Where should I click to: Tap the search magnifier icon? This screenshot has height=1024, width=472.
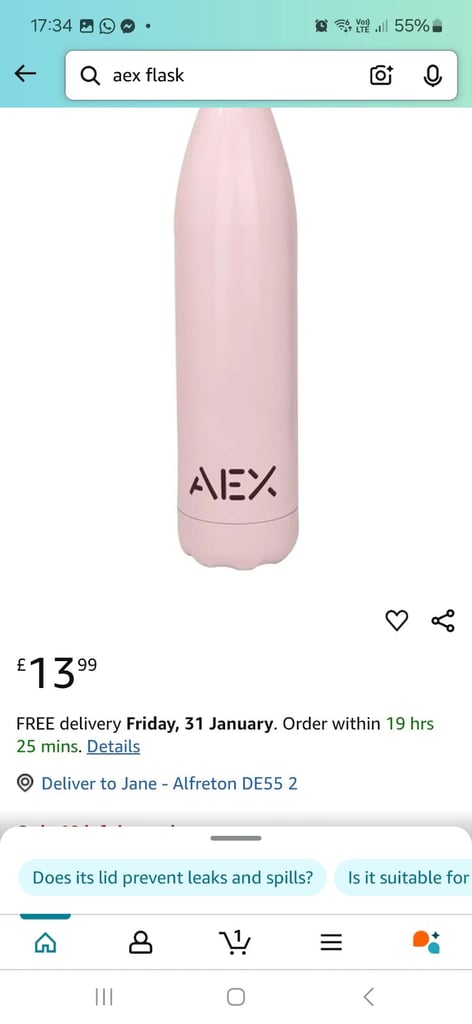pyautogui.click(x=89, y=76)
